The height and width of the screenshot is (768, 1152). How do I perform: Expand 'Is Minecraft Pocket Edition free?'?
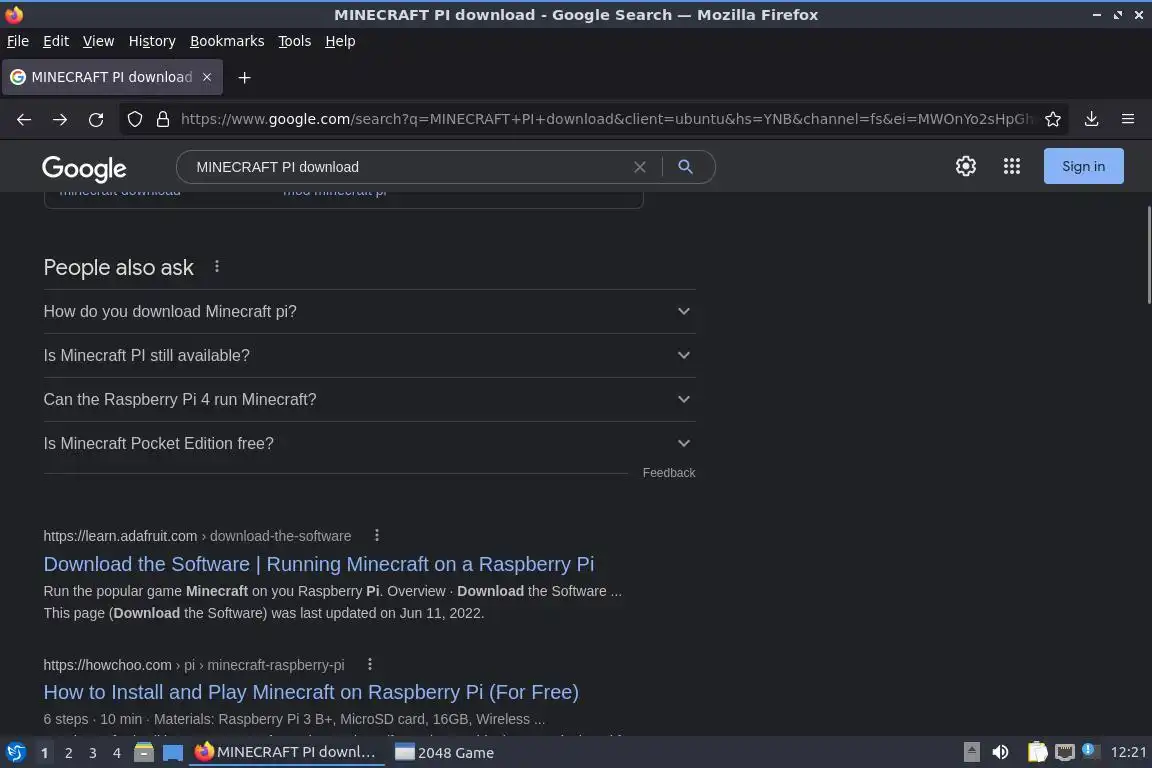tap(369, 444)
